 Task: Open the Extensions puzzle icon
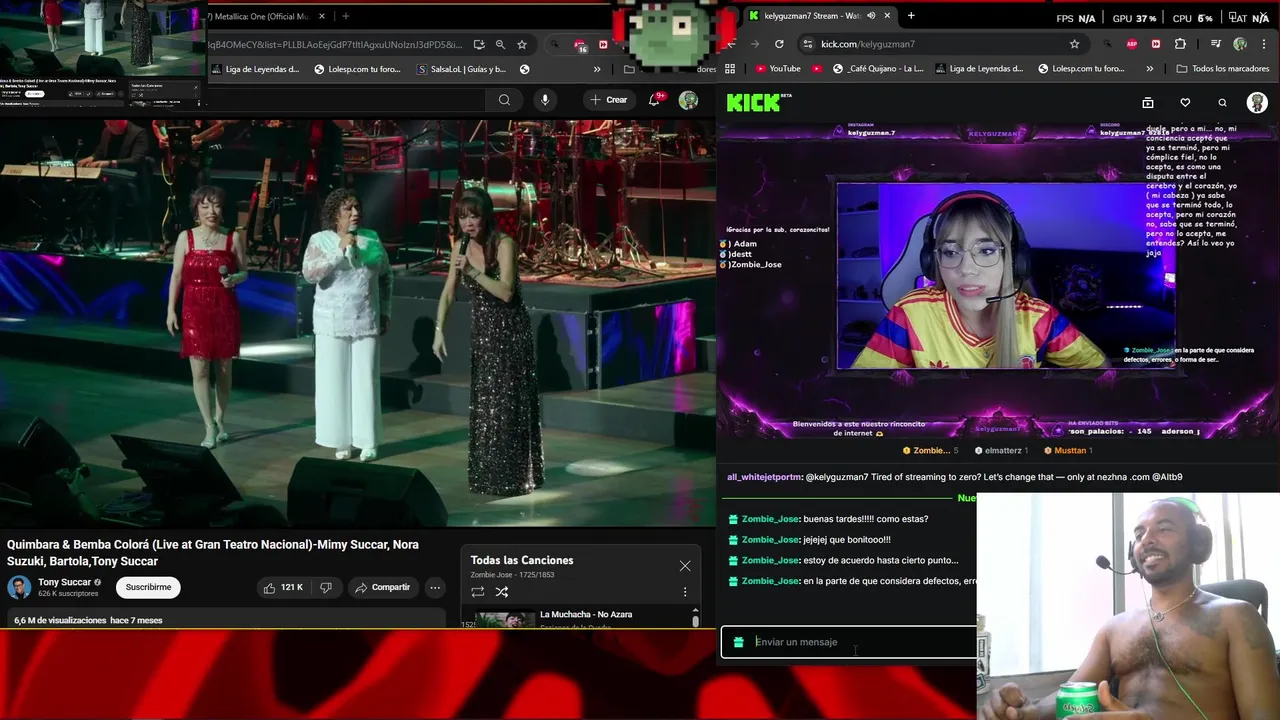[1180, 44]
